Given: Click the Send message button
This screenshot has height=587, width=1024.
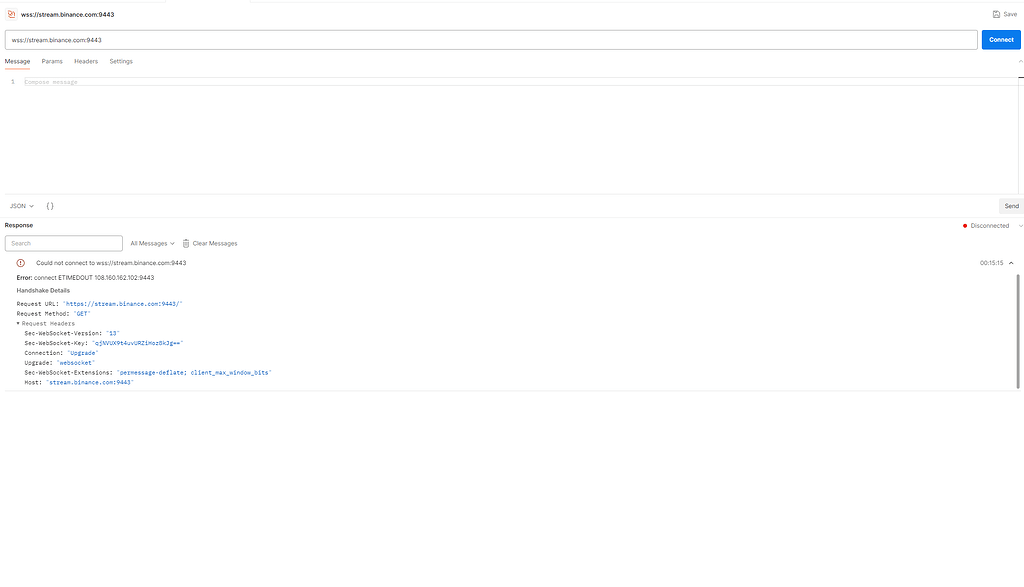Looking at the screenshot, I should pos(1011,206).
